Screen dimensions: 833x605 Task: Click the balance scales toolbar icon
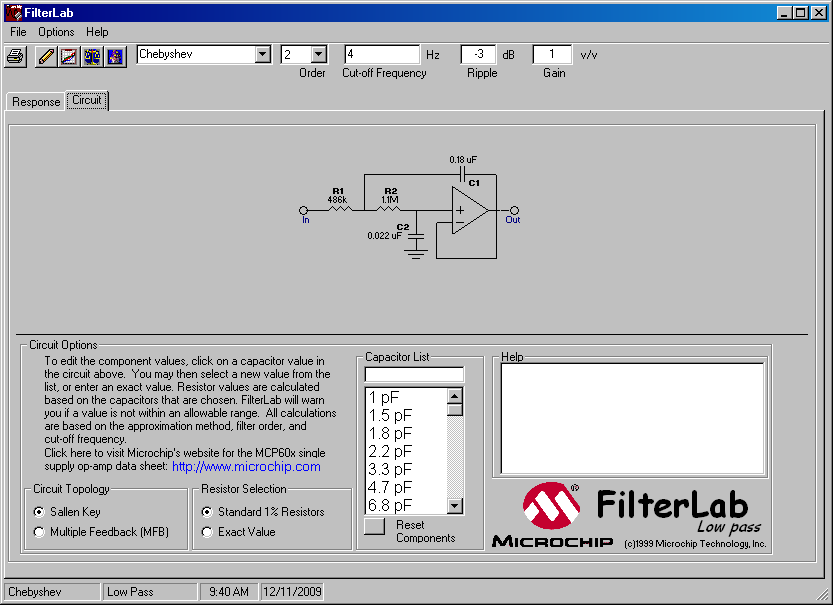coord(92,56)
